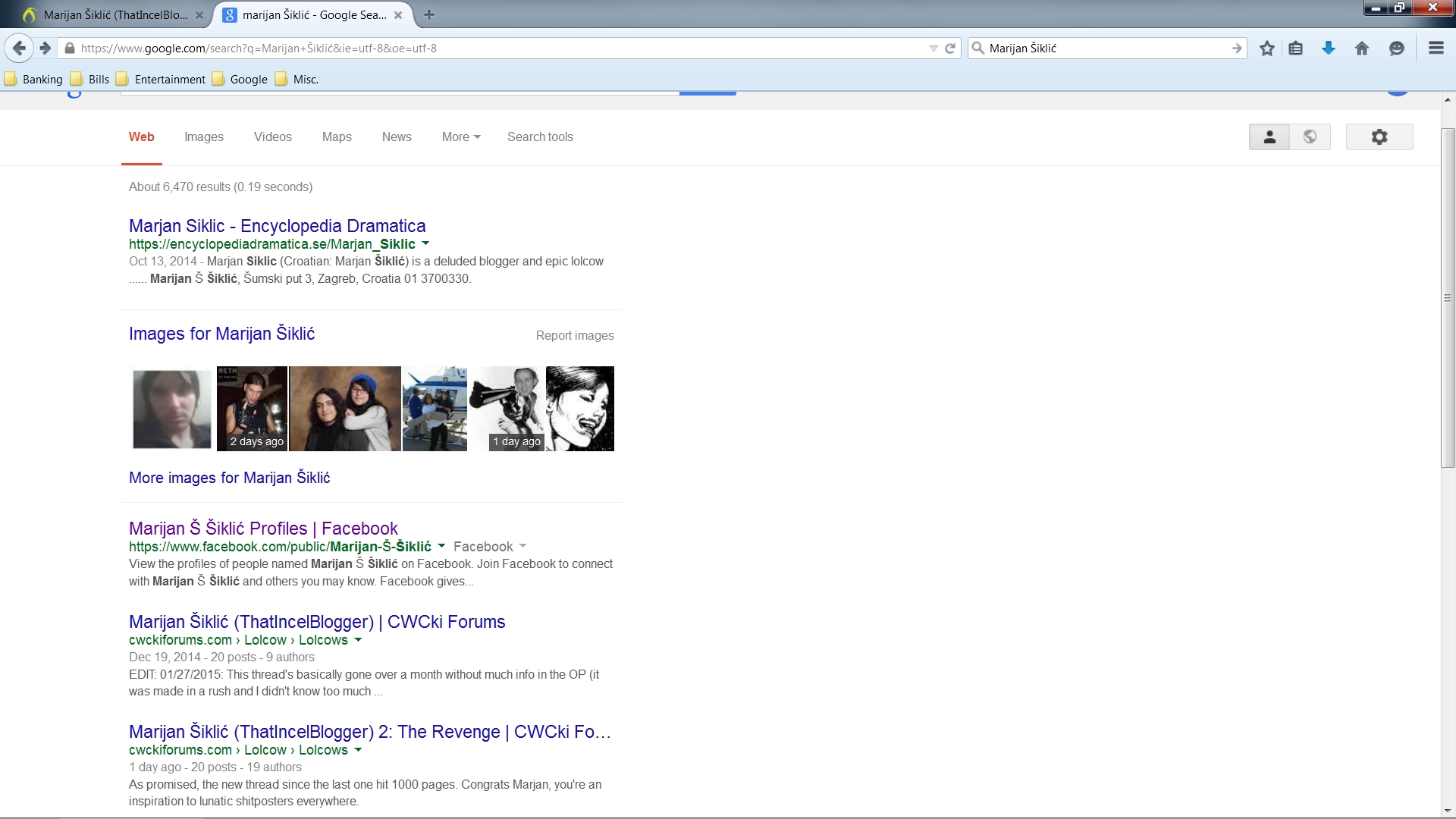Show private results with person icon
Screen dimensions: 1456x819
click(x=1269, y=136)
